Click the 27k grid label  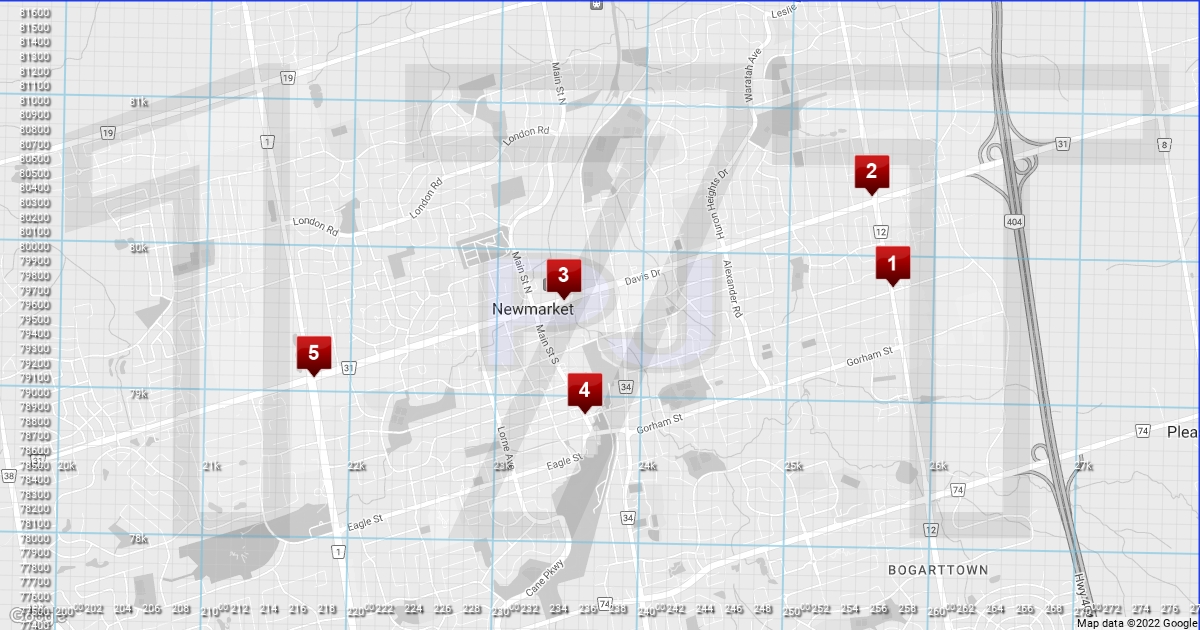click(1084, 466)
